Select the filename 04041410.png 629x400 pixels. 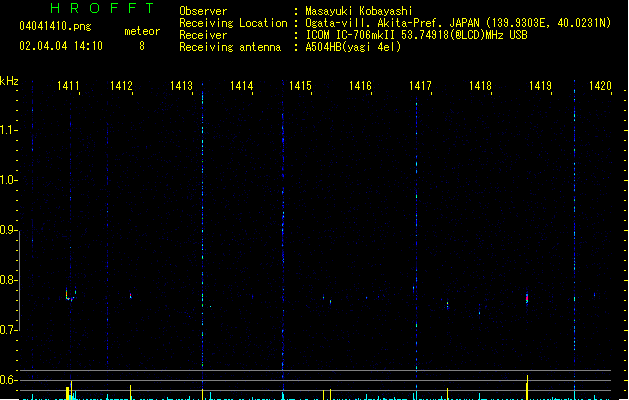tap(55, 26)
